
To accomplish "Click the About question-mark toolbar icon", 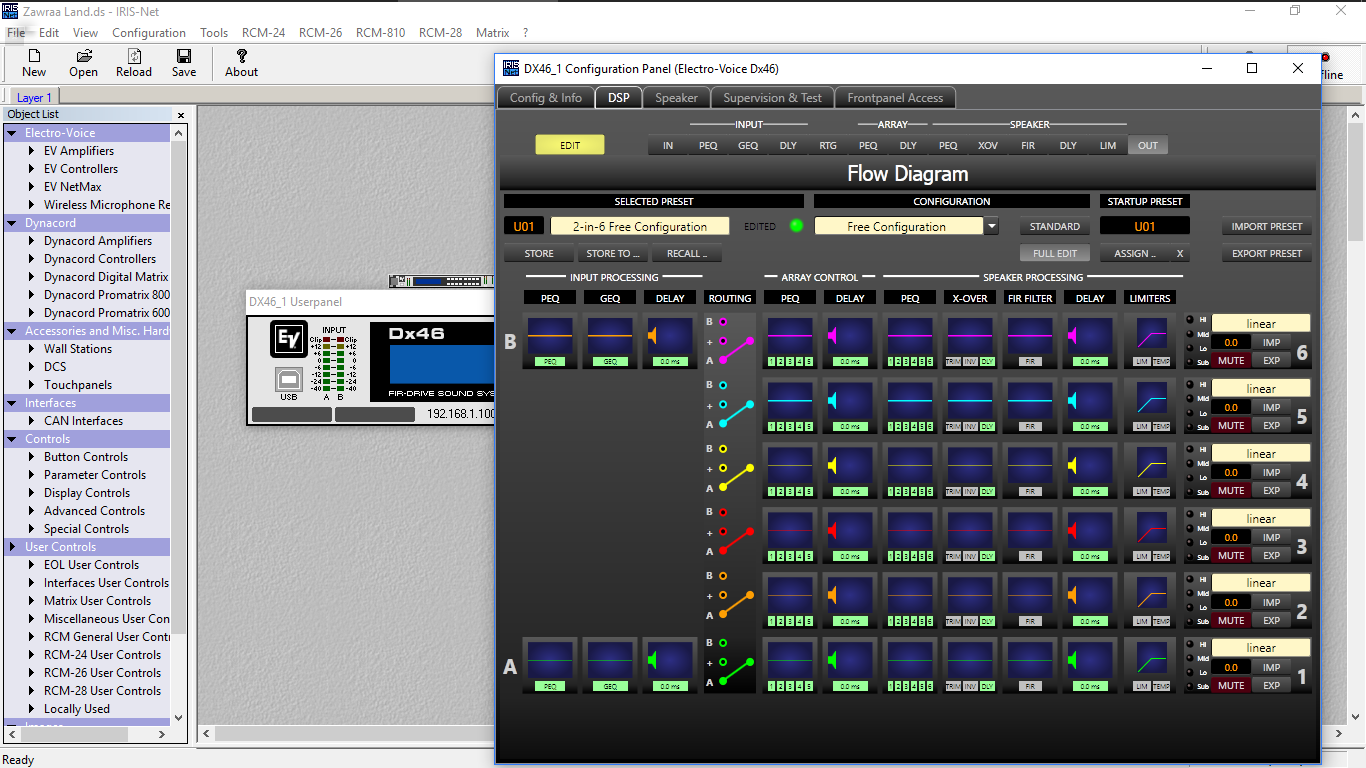I will coord(241,56).
